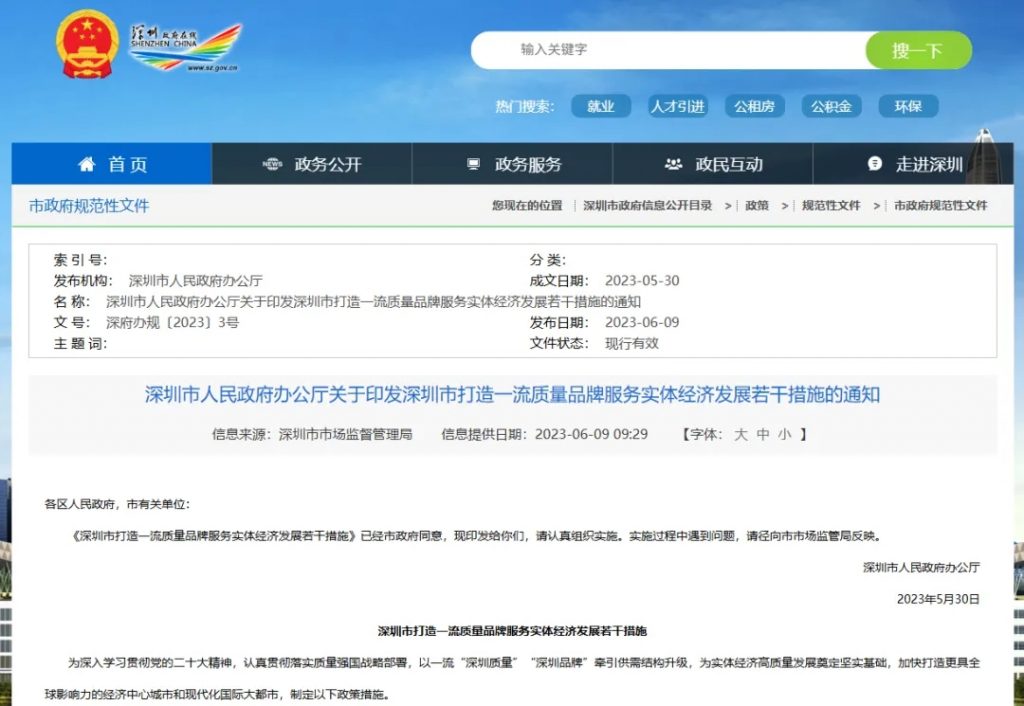1024x706 pixels.
Task: Click the round icon beside 走进深圳
Action: click(x=875, y=164)
